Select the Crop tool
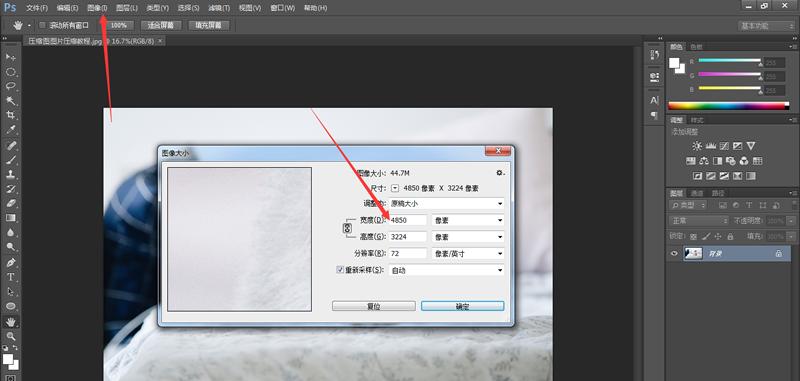Screen dimensions: 800x381 [x=11, y=115]
